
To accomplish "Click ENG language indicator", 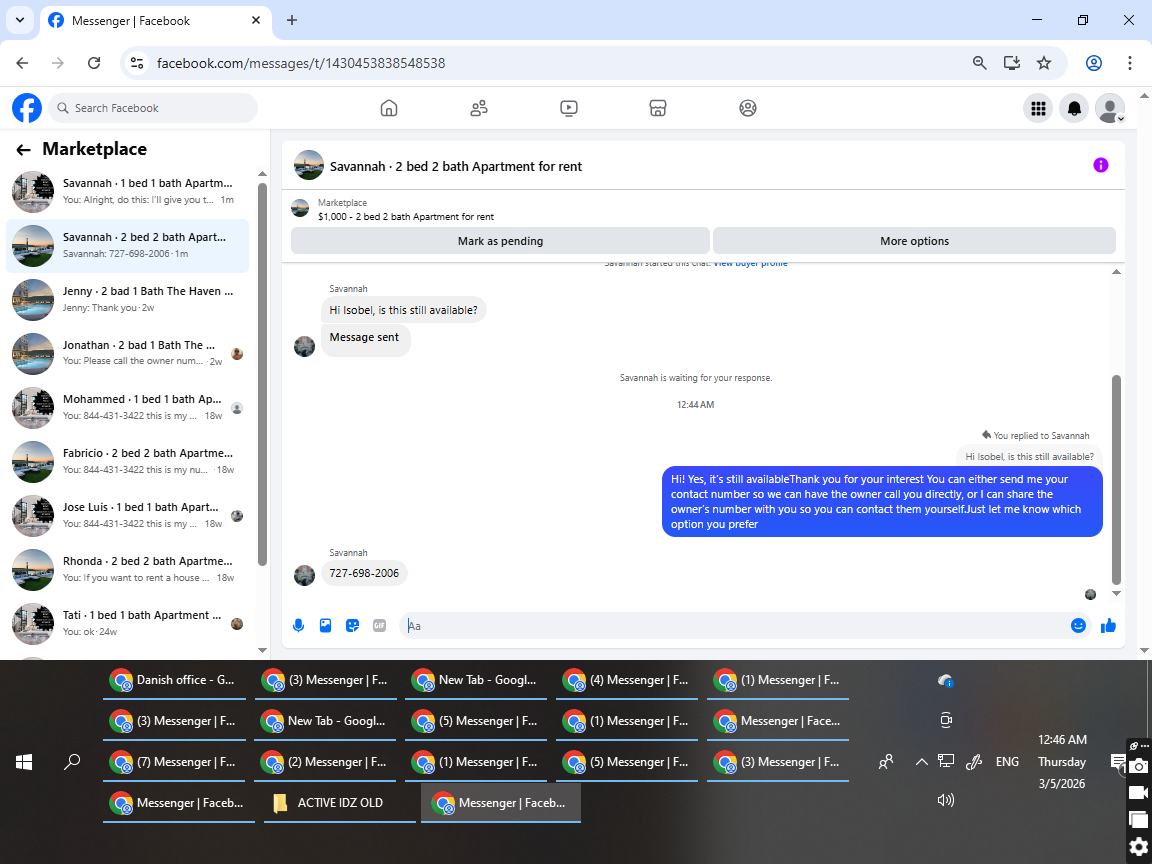I will (x=1007, y=762).
